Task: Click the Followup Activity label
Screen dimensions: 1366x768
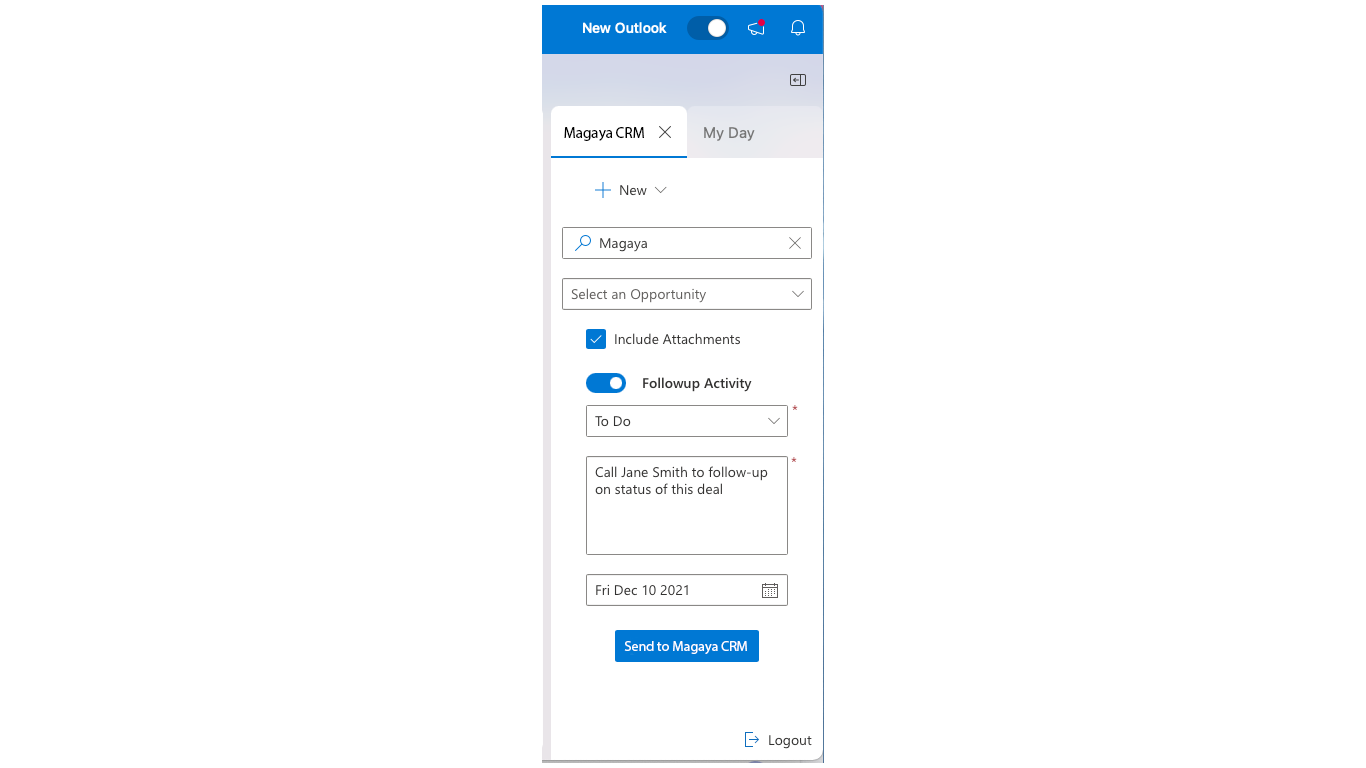Action: (696, 383)
